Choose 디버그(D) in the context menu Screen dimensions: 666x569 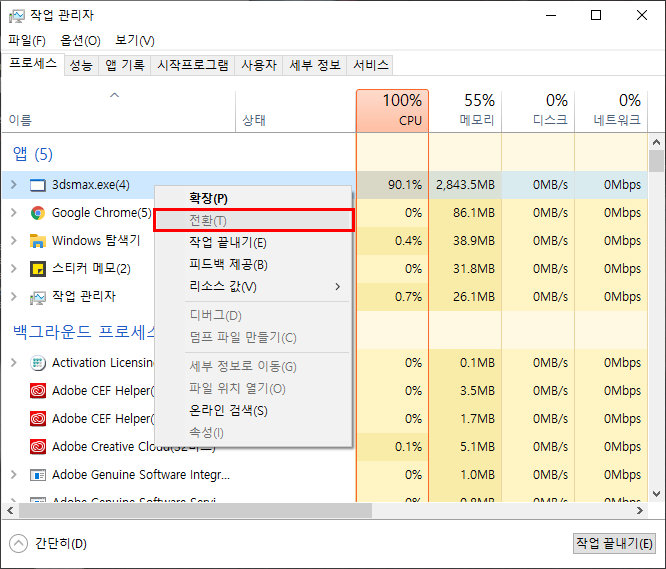[253, 315]
